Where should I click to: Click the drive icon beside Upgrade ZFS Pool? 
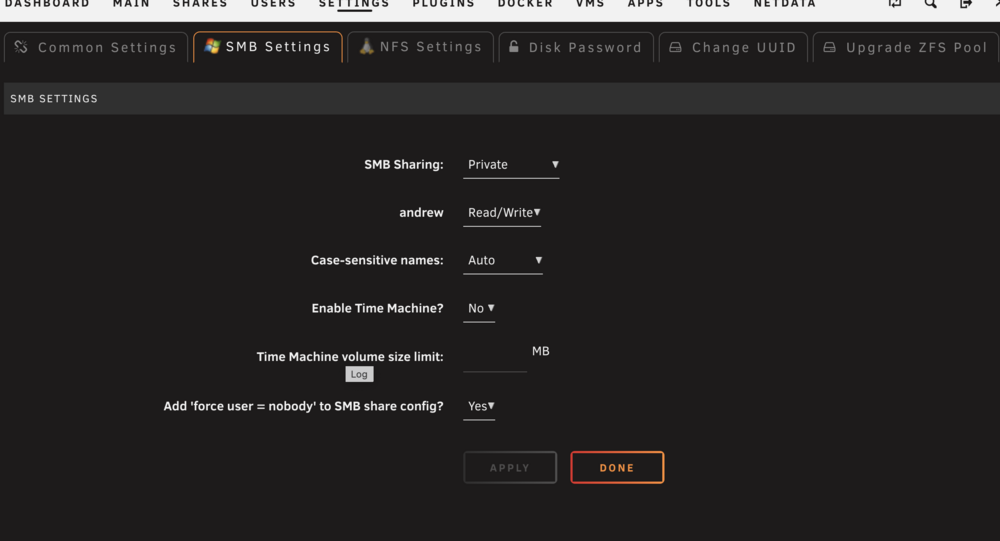829,47
